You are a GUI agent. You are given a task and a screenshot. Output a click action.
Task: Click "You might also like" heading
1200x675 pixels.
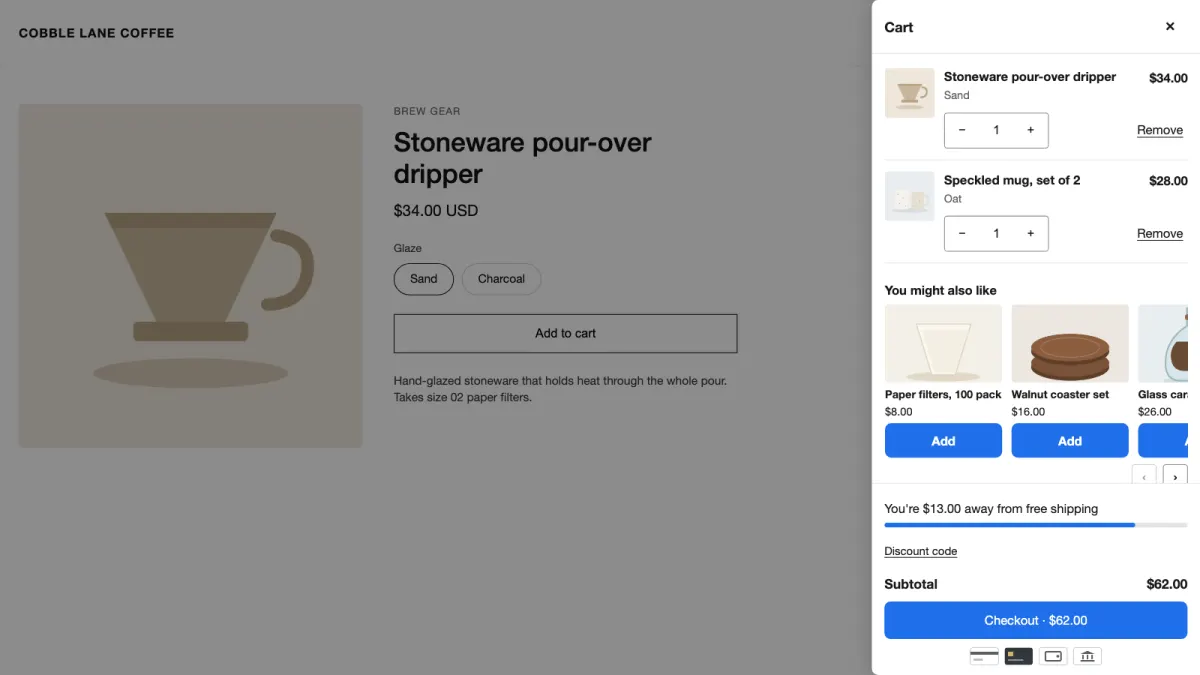pyautogui.click(x=940, y=290)
